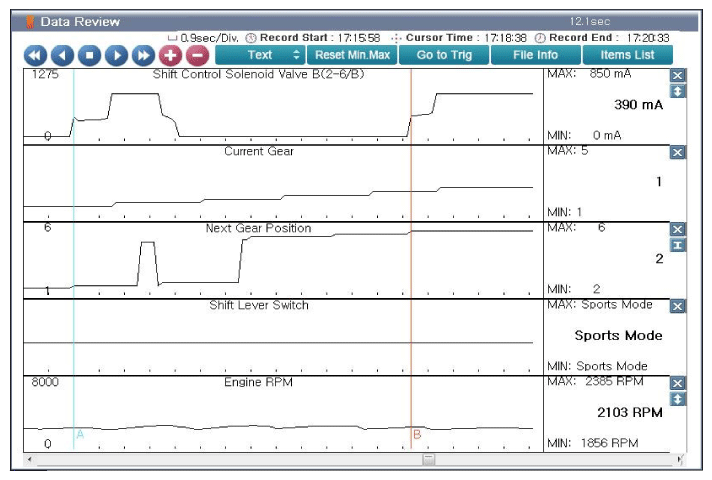The width and height of the screenshot is (712, 480).
Task: Click the MAX: 850 mA readout
Action: pyautogui.click(x=589, y=74)
